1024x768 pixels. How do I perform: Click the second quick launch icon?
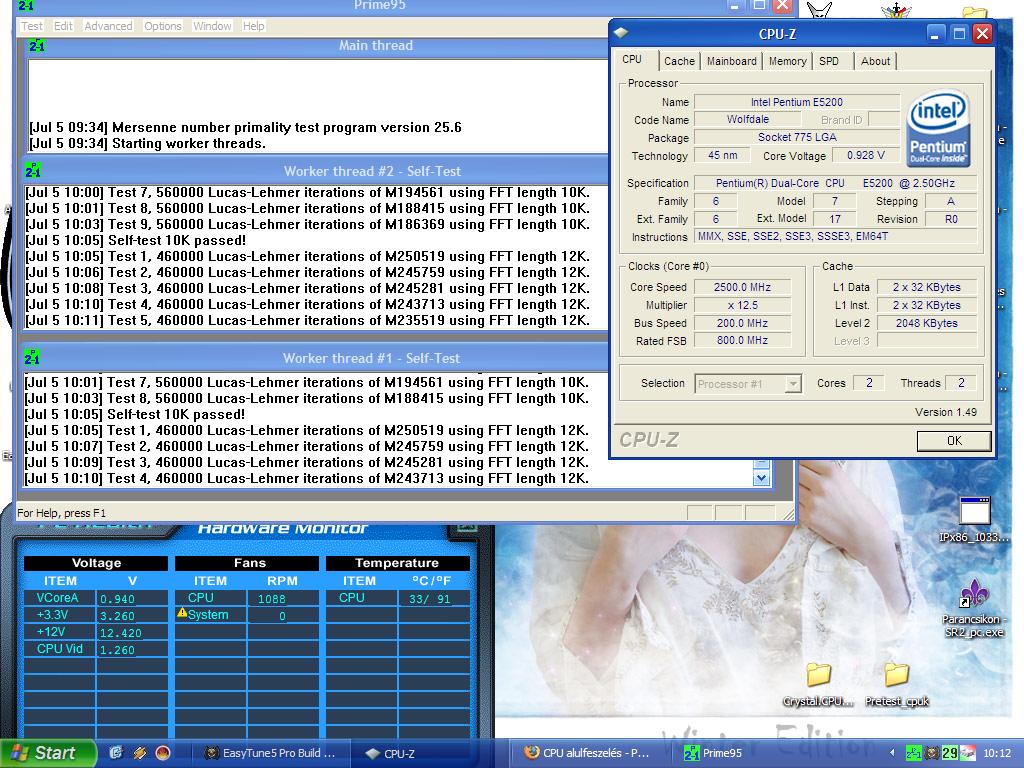(140, 753)
